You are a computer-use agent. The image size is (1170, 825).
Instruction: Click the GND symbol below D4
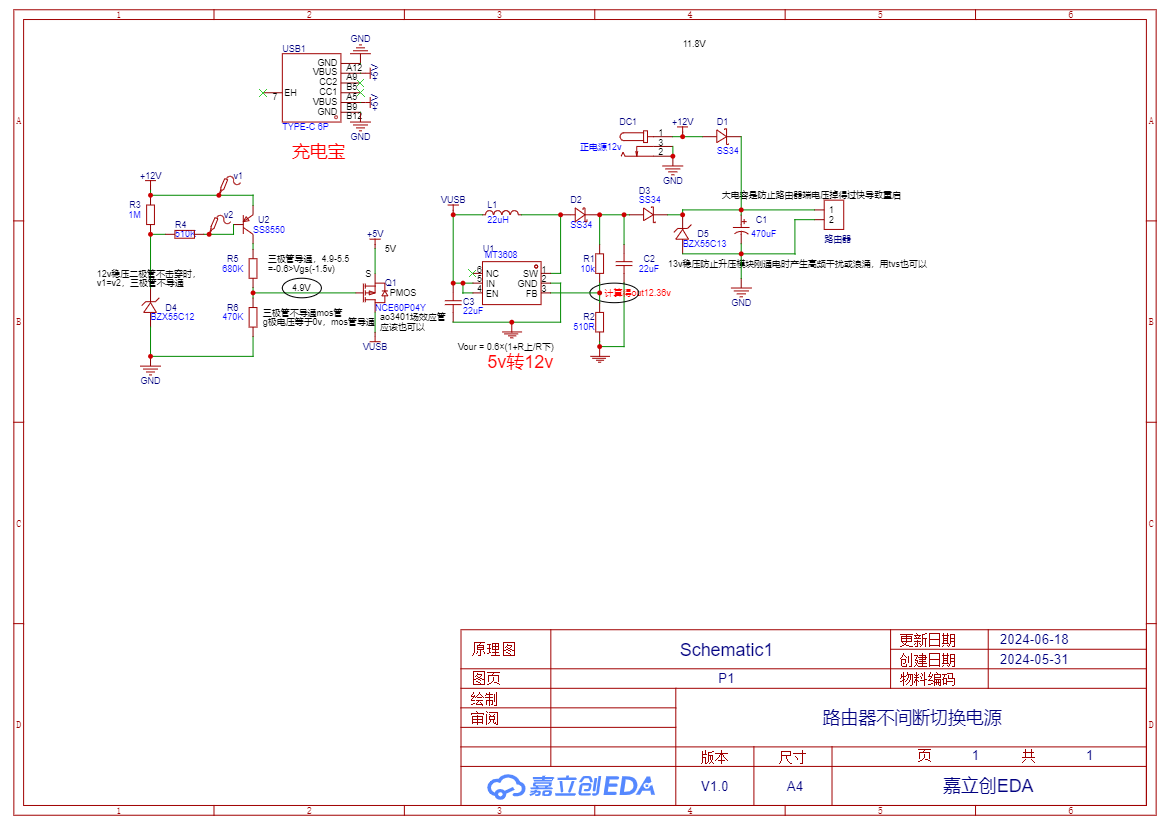[x=151, y=372]
